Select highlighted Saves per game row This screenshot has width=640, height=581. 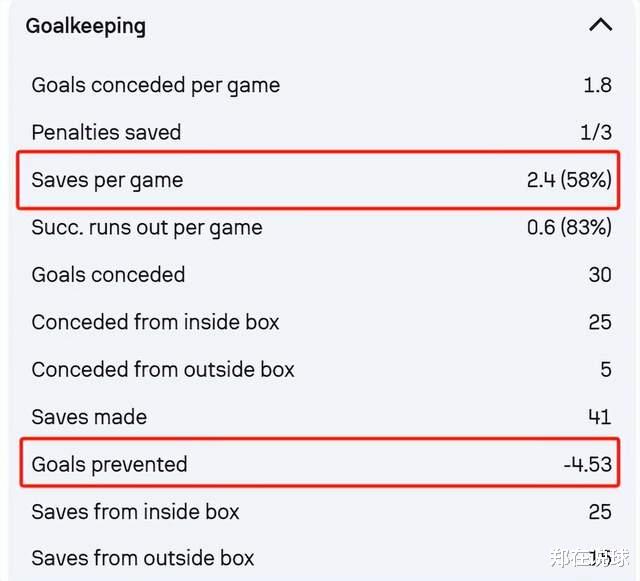click(318, 180)
